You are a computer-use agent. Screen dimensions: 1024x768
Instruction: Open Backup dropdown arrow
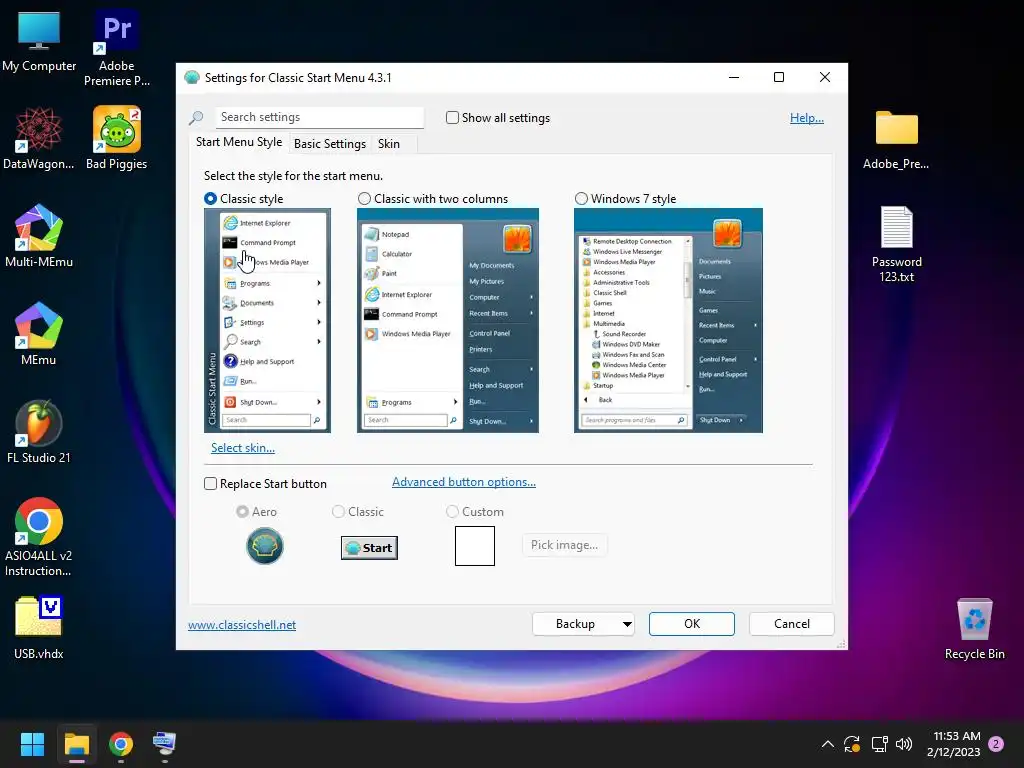pyautogui.click(x=627, y=624)
